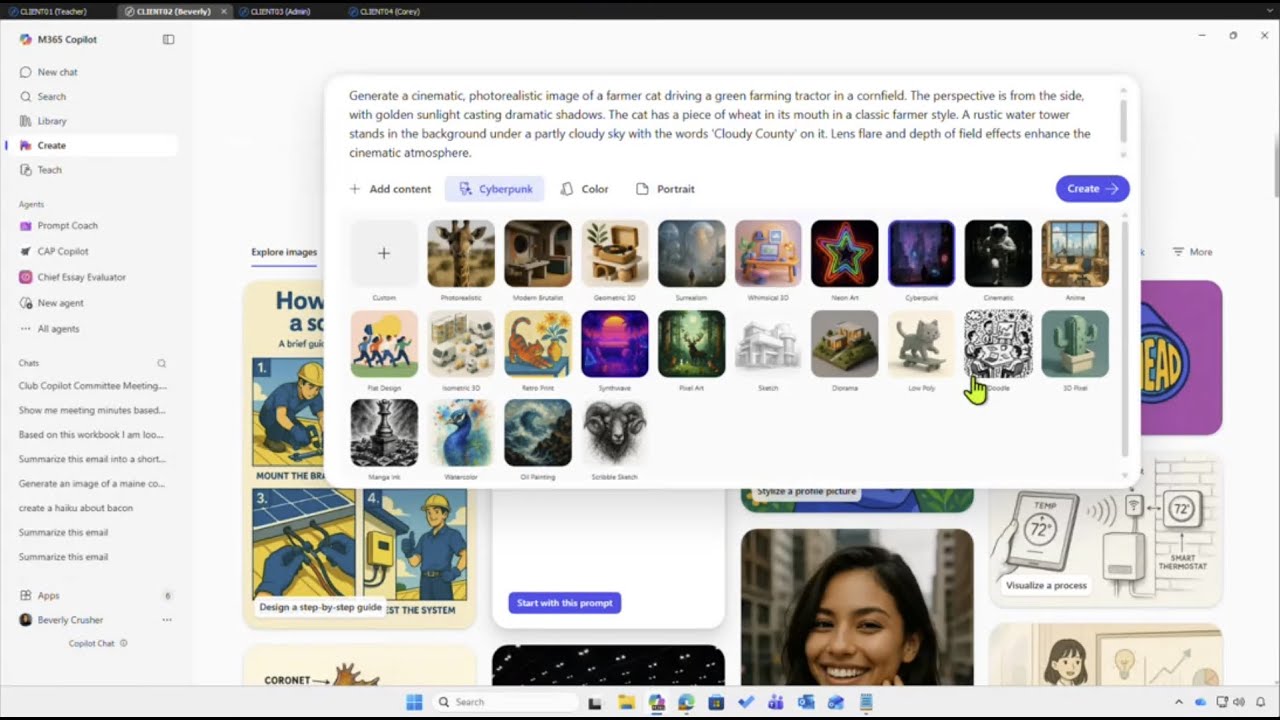Select the Isometric 3D style
The image size is (1280, 720).
[x=461, y=343]
